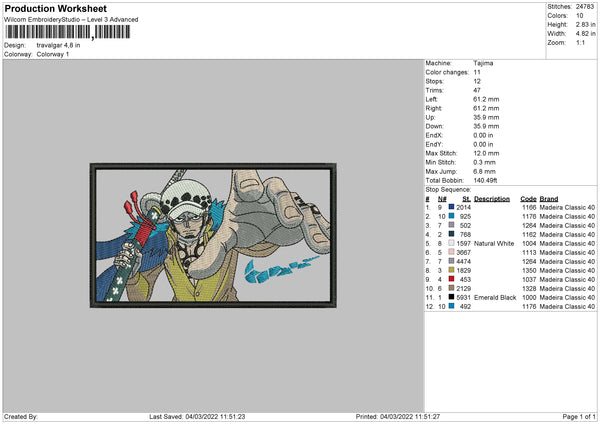Screen dimensions: 600x424
Task: Click the Printed timestamp '04/03/2022 11:51:27'
Action: click(410, 416)
